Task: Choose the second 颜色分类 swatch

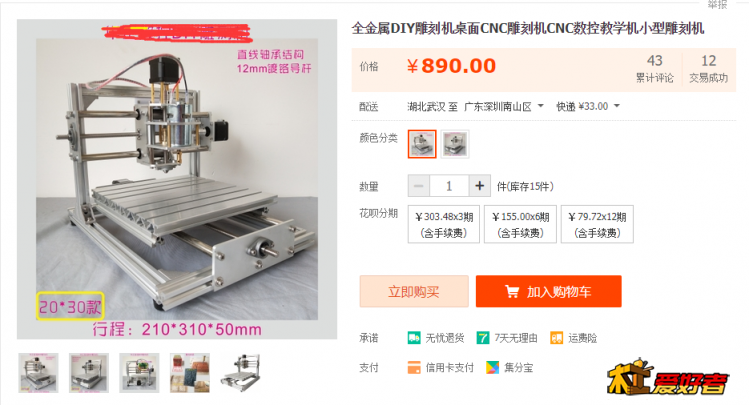Action: 455,144
